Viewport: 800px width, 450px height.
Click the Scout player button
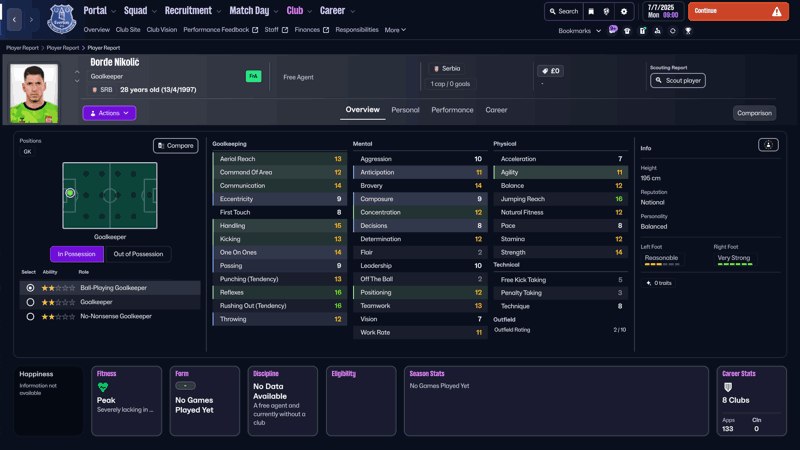pyautogui.click(x=678, y=80)
